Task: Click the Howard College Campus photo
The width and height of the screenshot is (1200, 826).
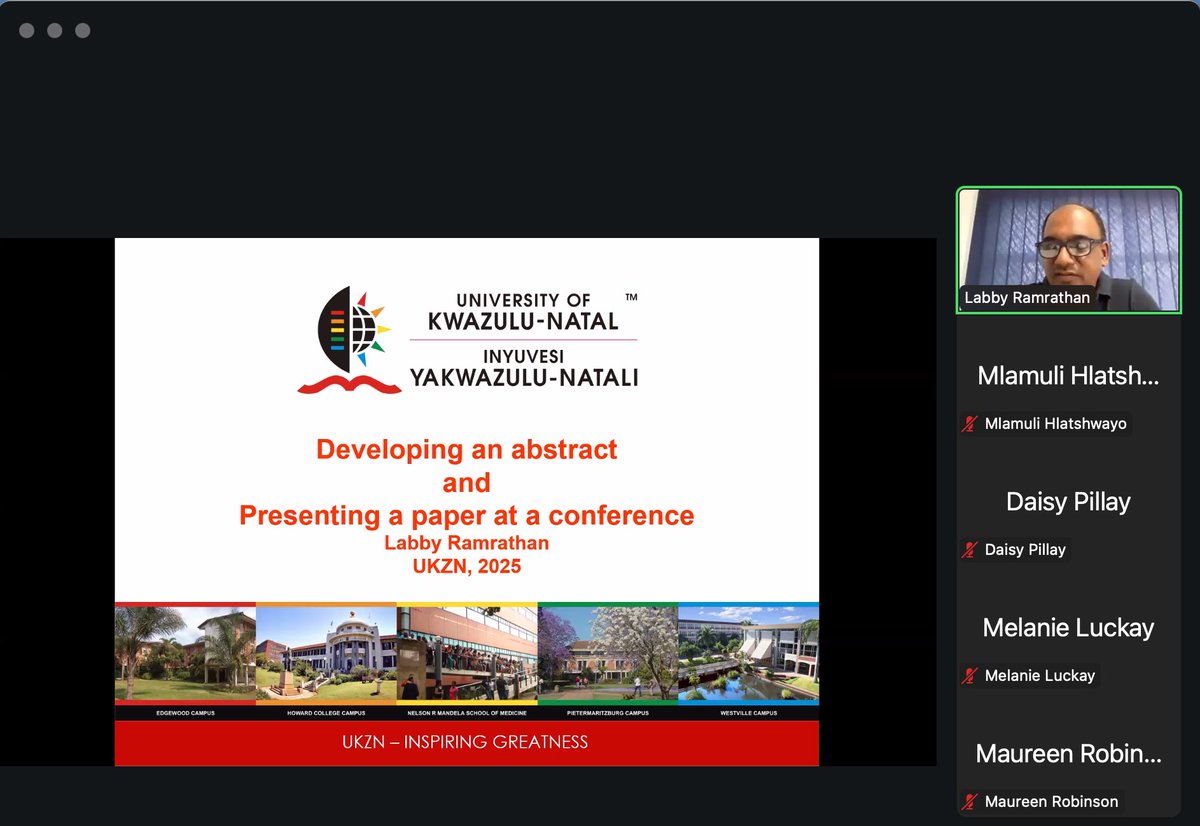Action: (x=326, y=654)
